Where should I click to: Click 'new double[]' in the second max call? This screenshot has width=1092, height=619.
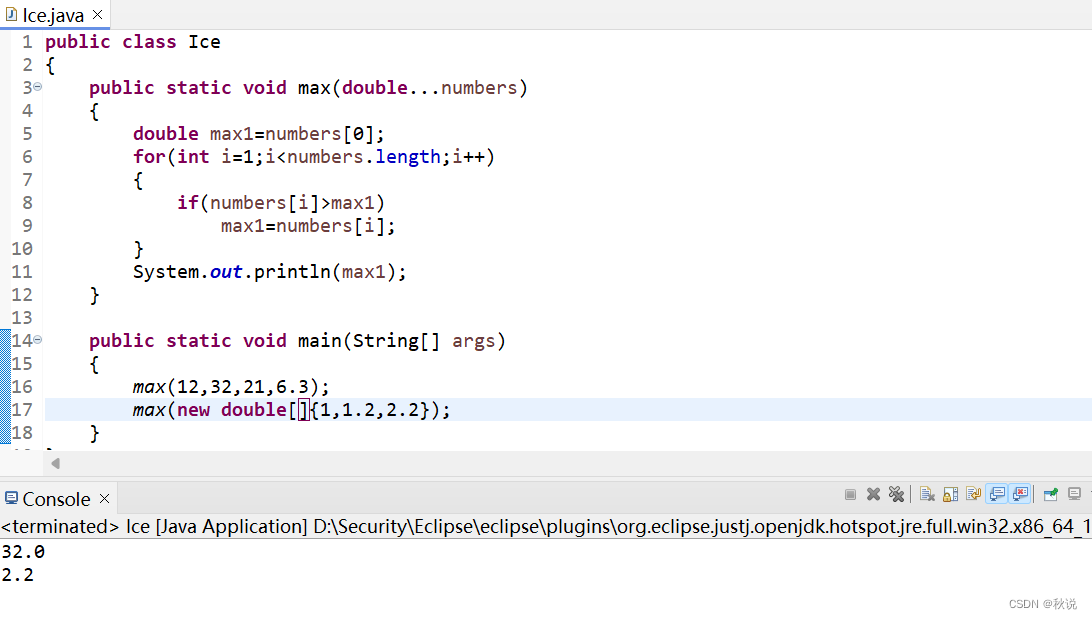pyautogui.click(x=242, y=410)
